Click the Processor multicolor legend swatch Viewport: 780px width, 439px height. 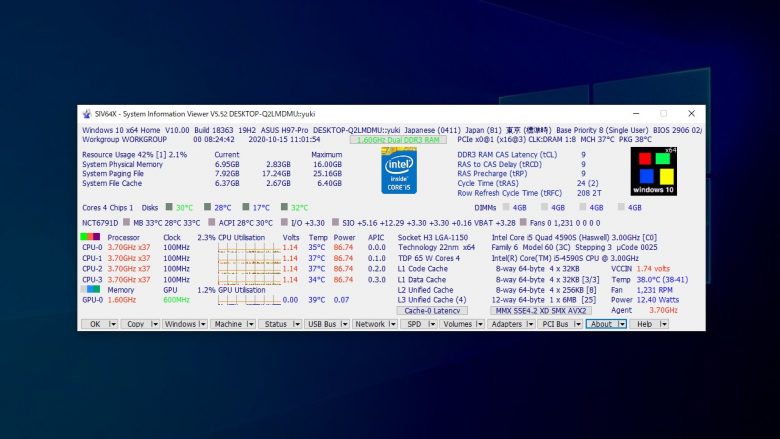[91, 237]
